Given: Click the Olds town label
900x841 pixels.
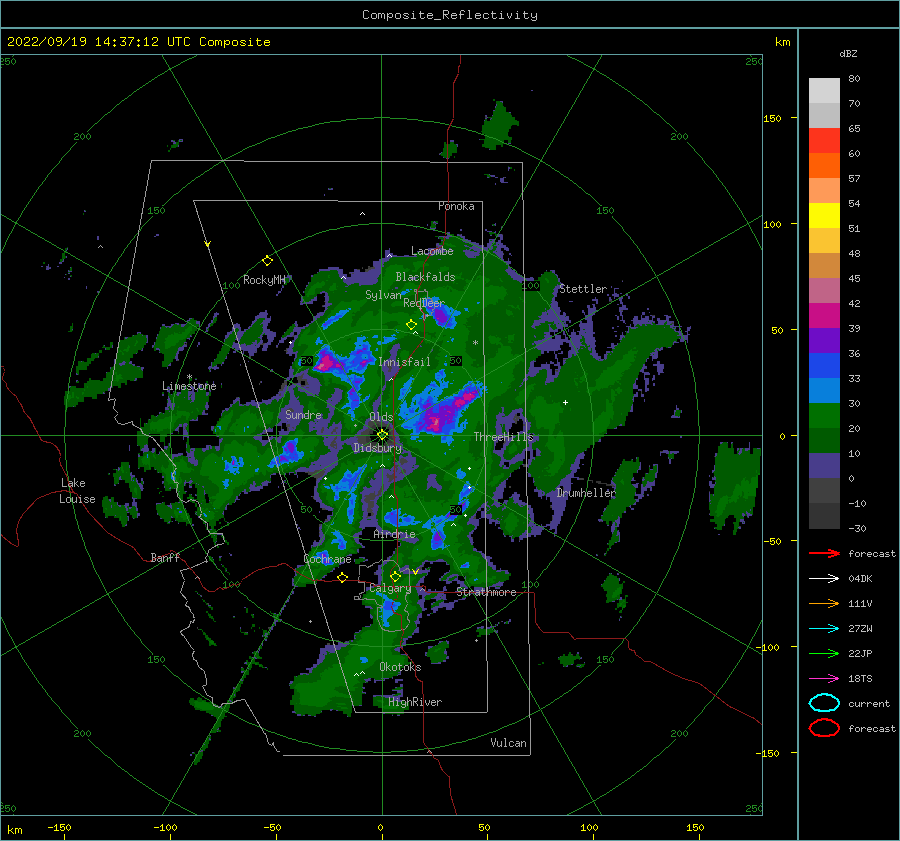Looking at the screenshot, I should (381, 417).
